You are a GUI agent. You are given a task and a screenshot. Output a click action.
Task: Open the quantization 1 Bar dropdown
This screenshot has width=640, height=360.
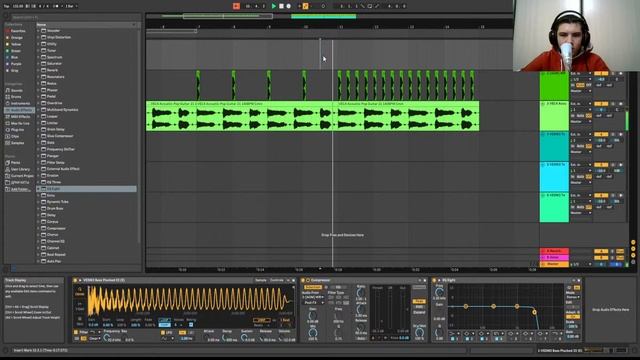pyautogui.click(x=71, y=6)
